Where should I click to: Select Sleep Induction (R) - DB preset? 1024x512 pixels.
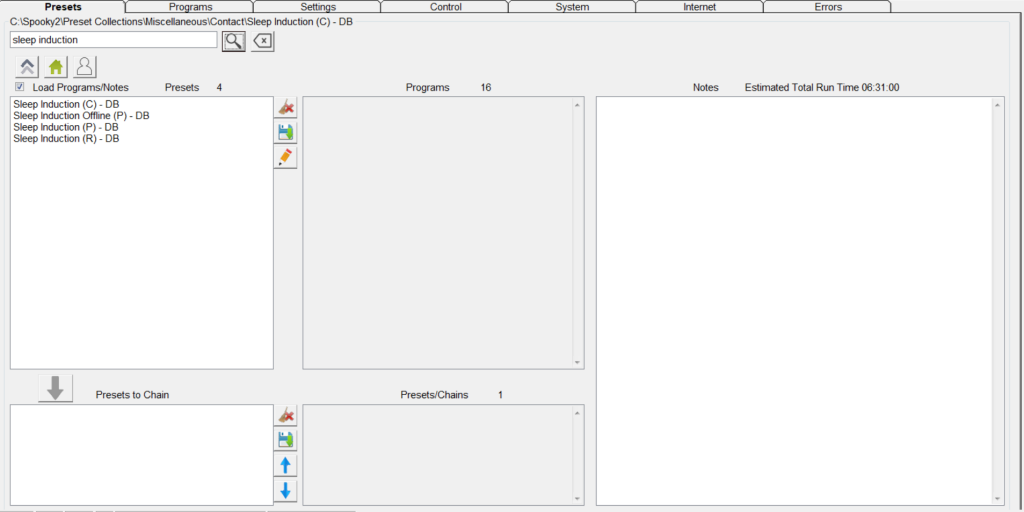66,139
